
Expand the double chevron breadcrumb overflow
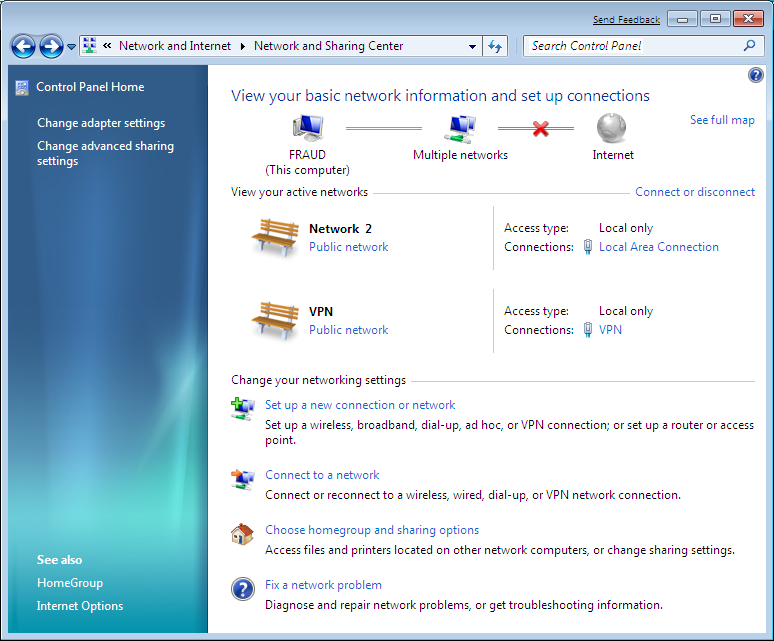107,46
